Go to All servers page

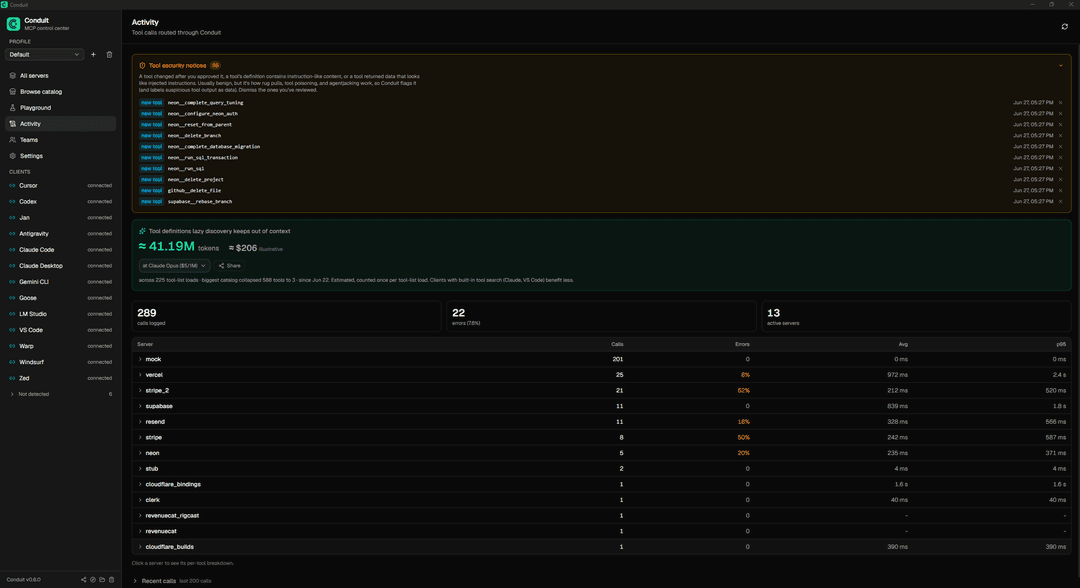click(60, 76)
